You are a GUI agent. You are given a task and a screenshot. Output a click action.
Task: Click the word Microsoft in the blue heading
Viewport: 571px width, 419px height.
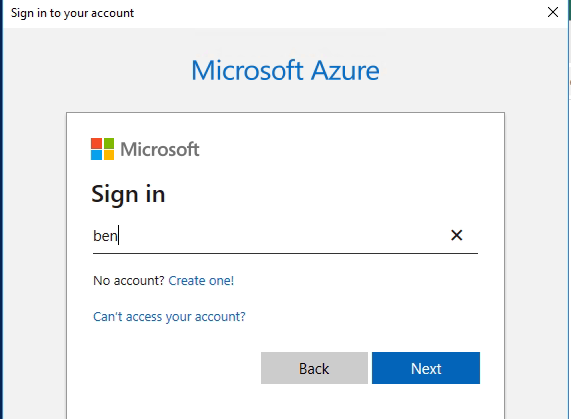click(247, 70)
